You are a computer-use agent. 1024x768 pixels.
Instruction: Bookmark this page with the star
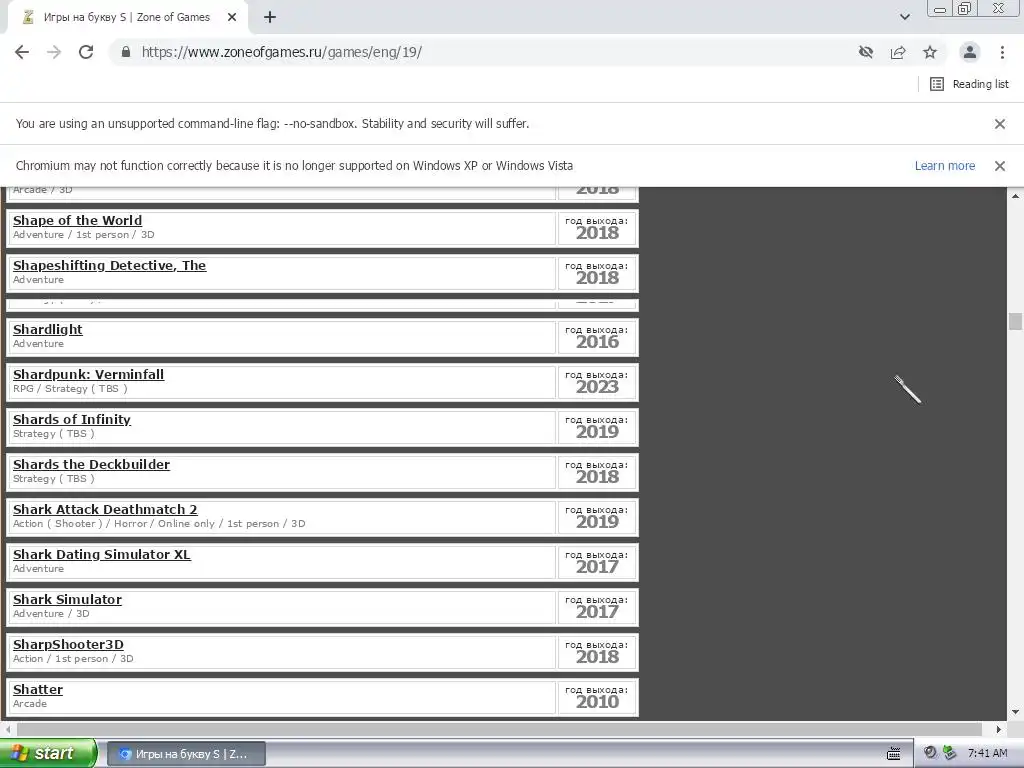[x=930, y=52]
